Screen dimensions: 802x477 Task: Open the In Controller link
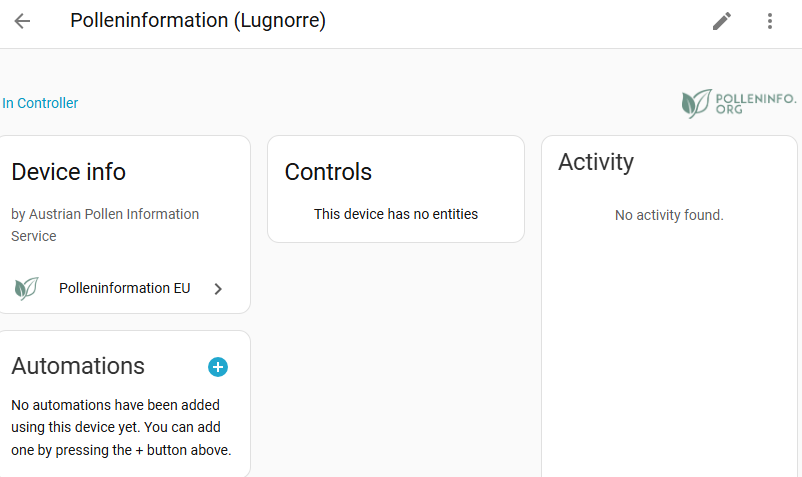coord(40,103)
